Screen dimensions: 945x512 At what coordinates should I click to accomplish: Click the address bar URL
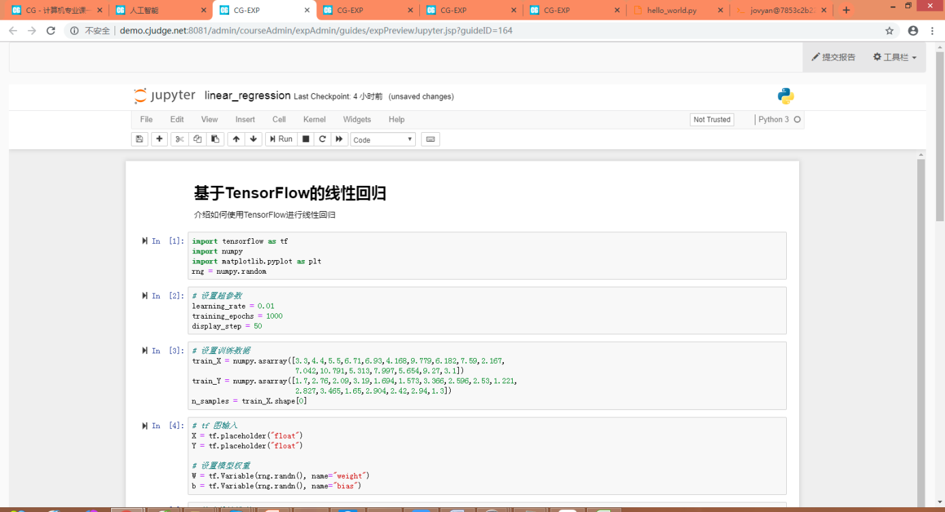pos(316,31)
